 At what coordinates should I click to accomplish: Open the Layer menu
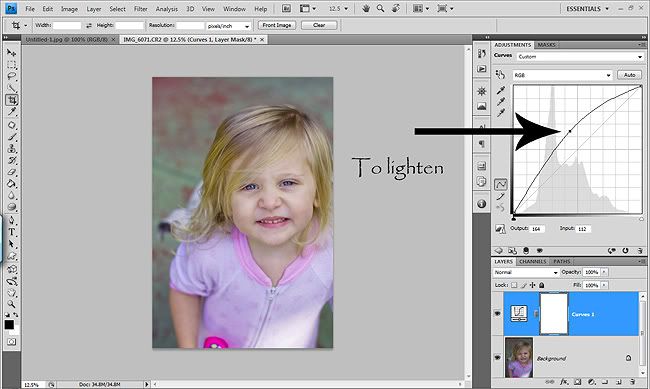(94, 9)
